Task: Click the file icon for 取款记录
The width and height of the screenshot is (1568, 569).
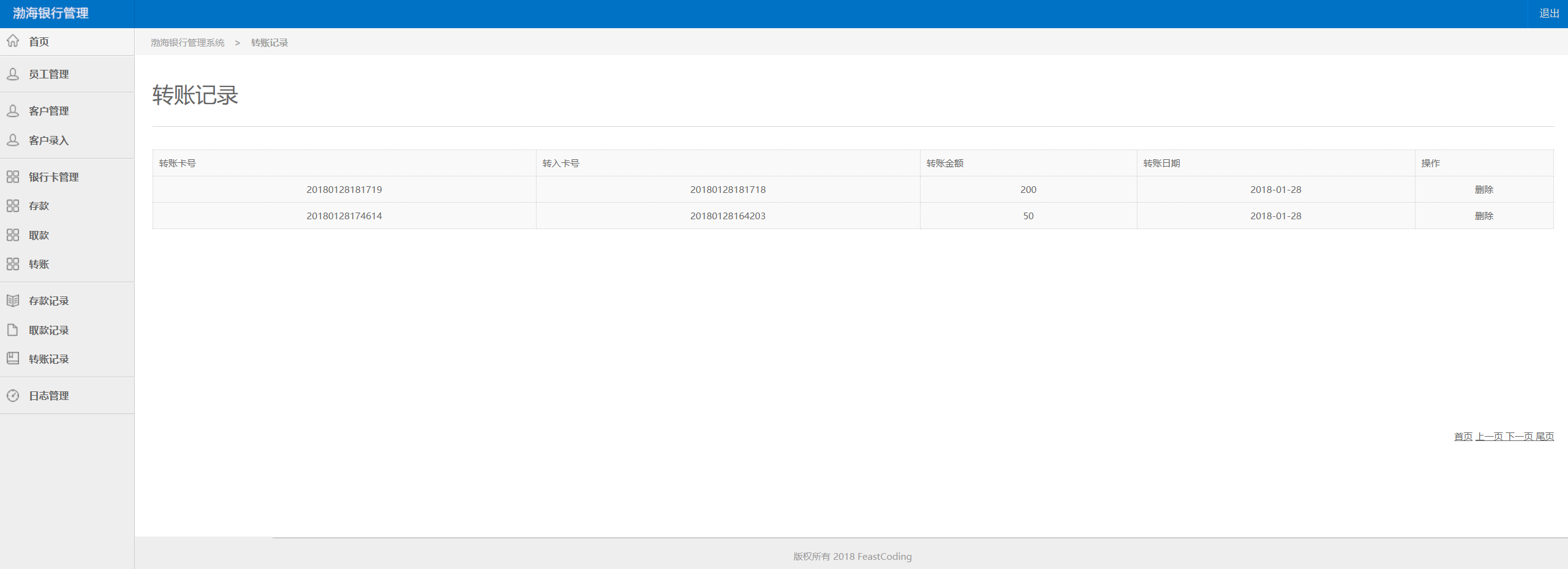Action: point(13,330)
